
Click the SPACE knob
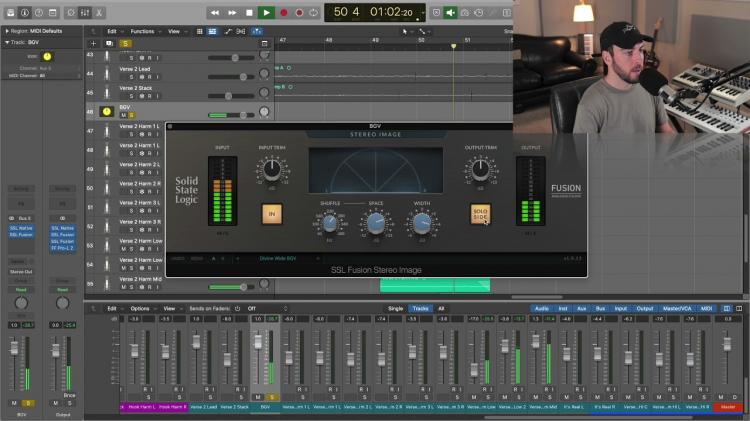click(x=375, y=223)
